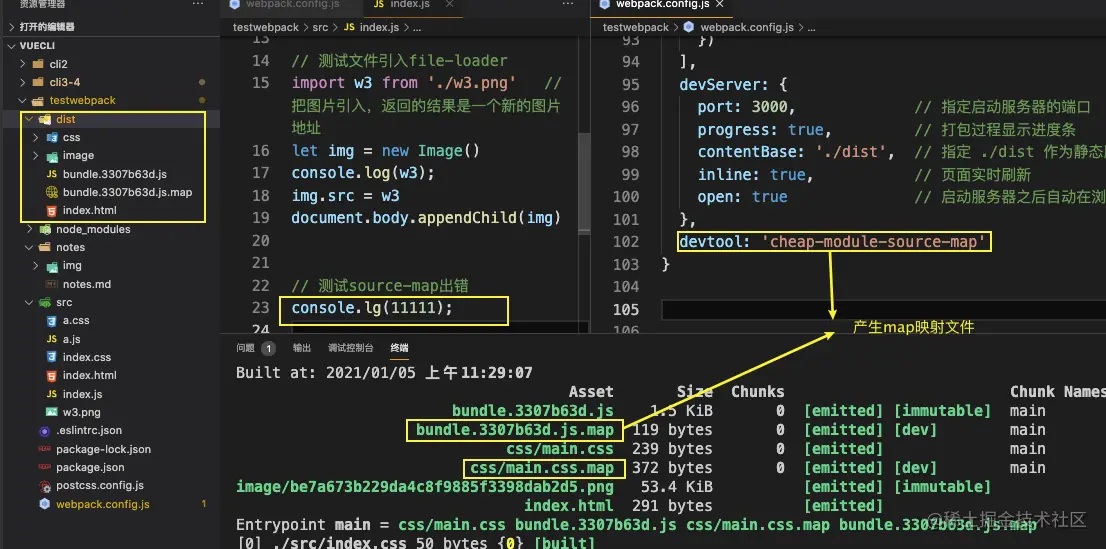Expand the node_modules folder
Screen dimensions: 1106x549
pos(29,229)
